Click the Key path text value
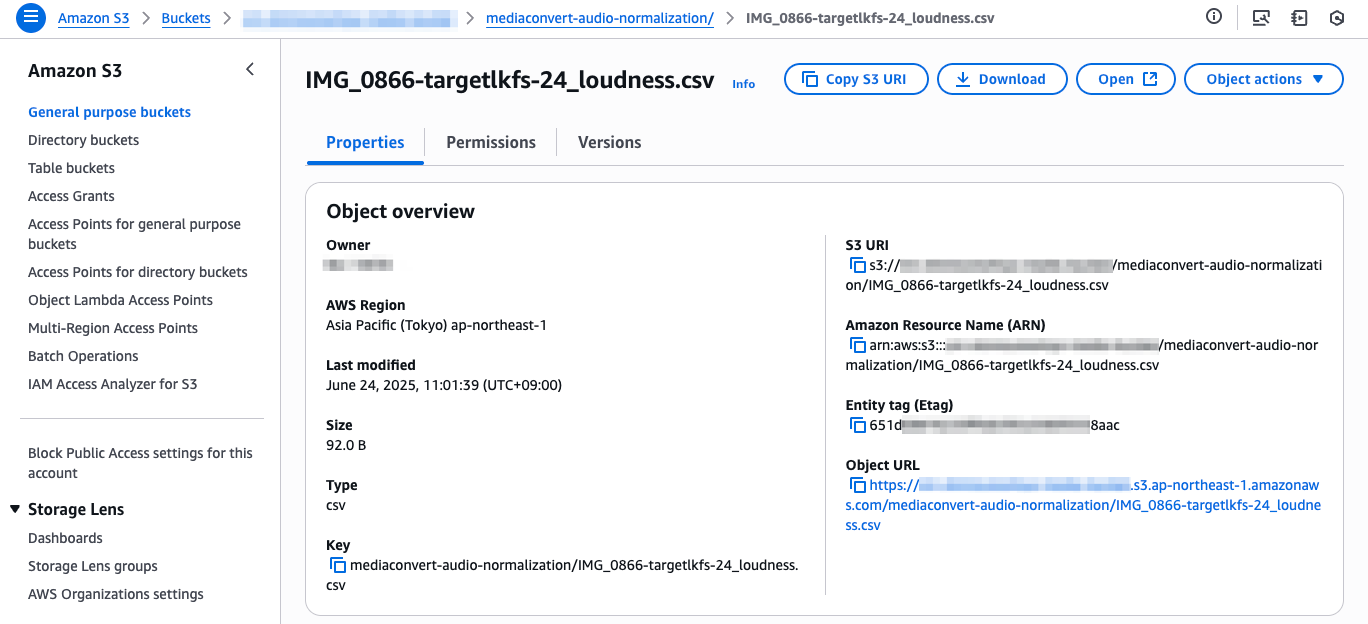 tap(562, 575)
